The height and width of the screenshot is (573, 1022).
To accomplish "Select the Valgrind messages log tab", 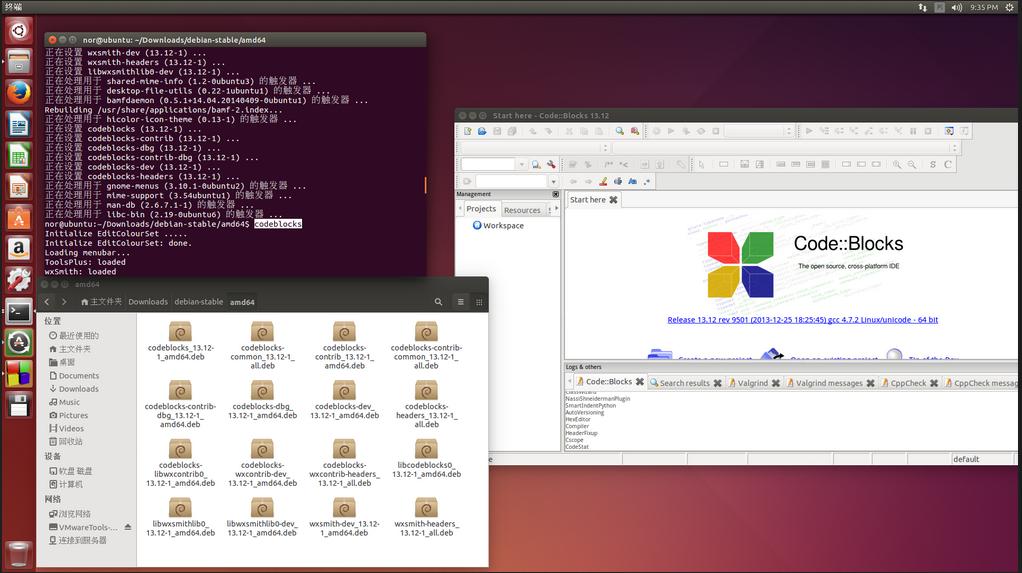I will tap(829, 383).
